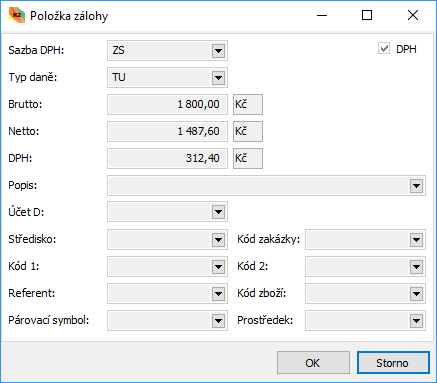Open the Středisko dropdown list

[218, 240]
